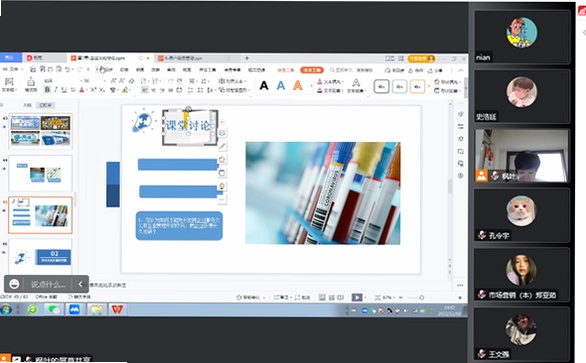
Task: Toggle italic text formatting
Action: (56, 90)
